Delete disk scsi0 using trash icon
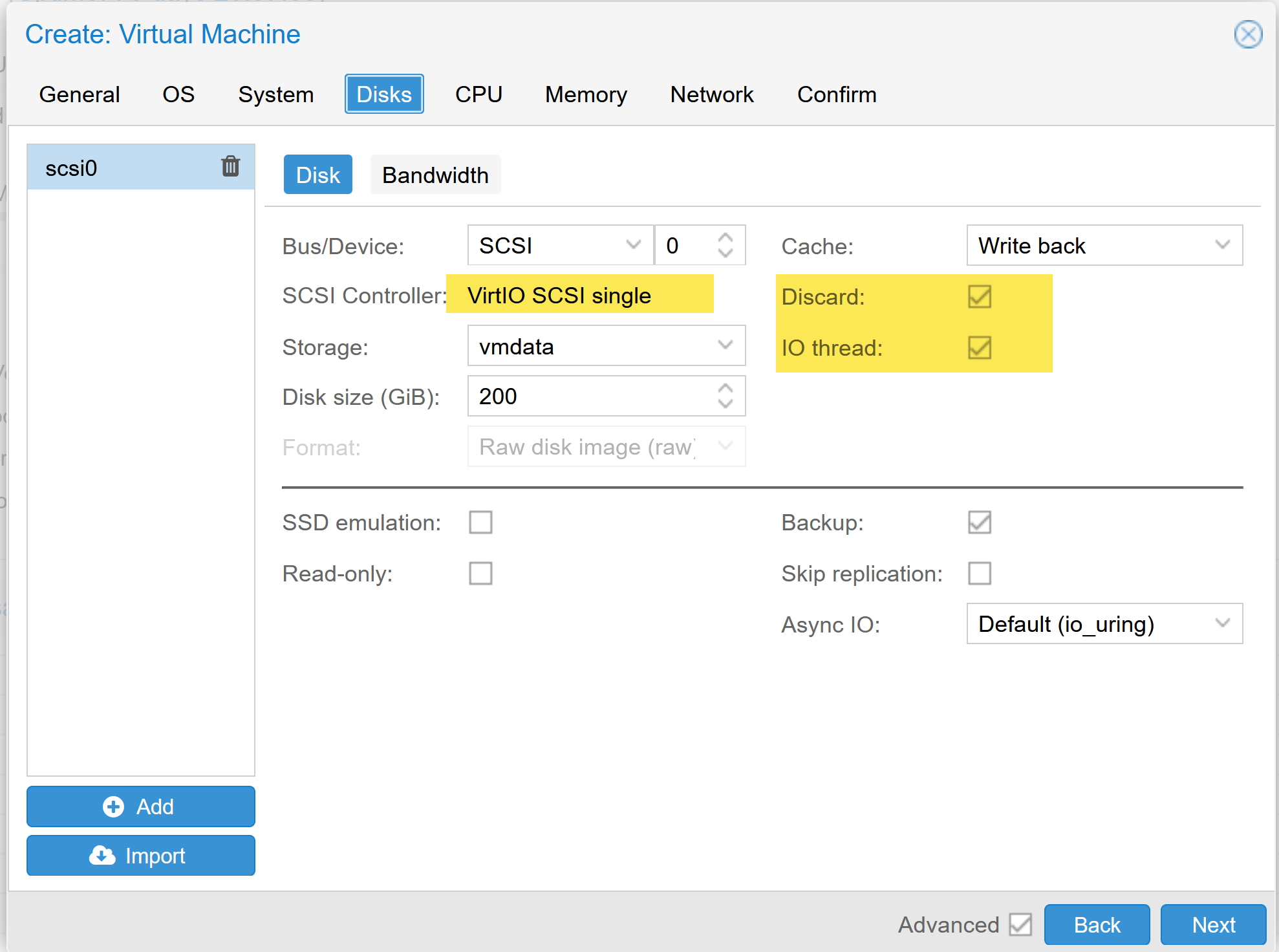 click(230, 166)
